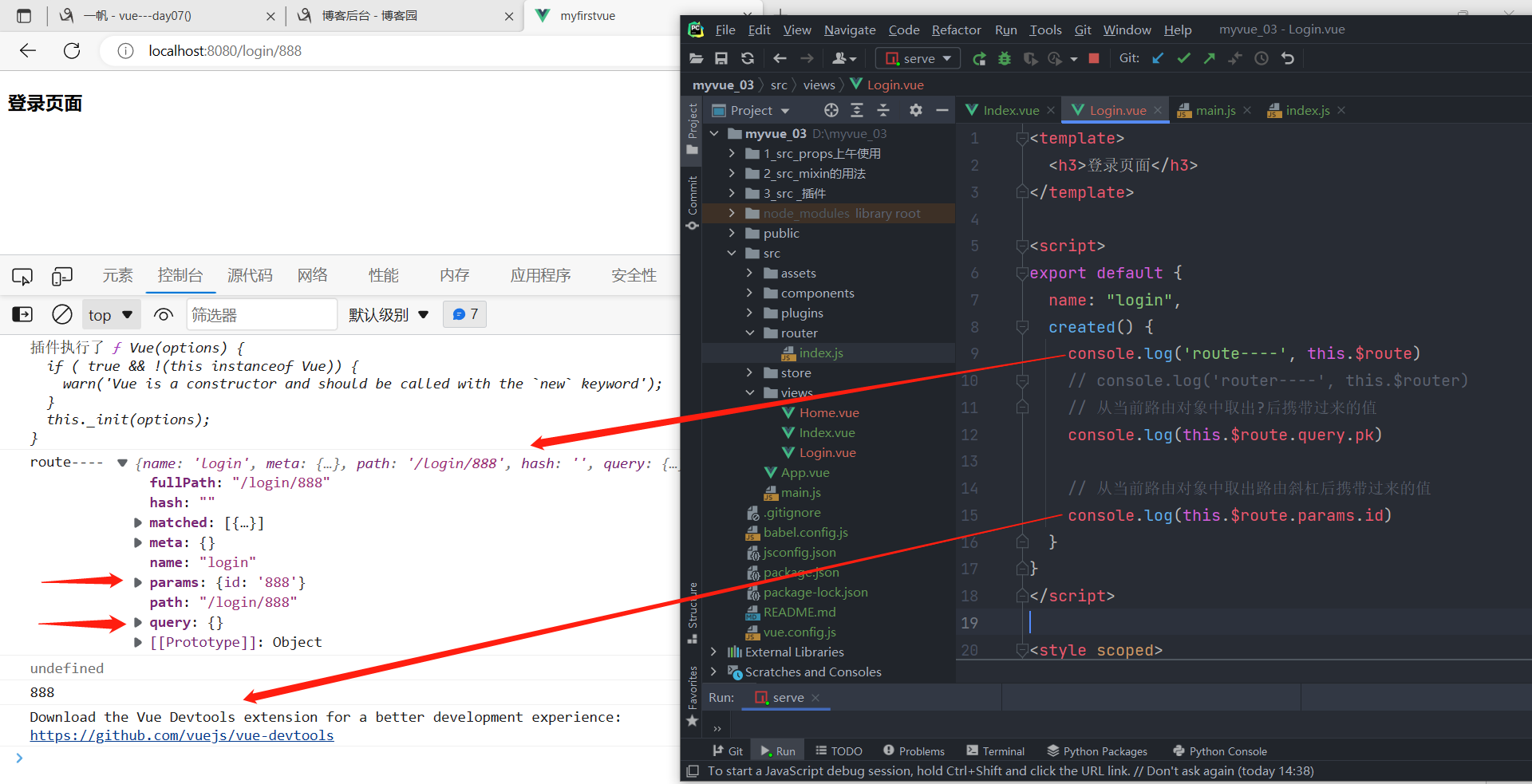Rerun the serve configuration
The width and height of the screenshot is (1532, 784).
(979, 58)
